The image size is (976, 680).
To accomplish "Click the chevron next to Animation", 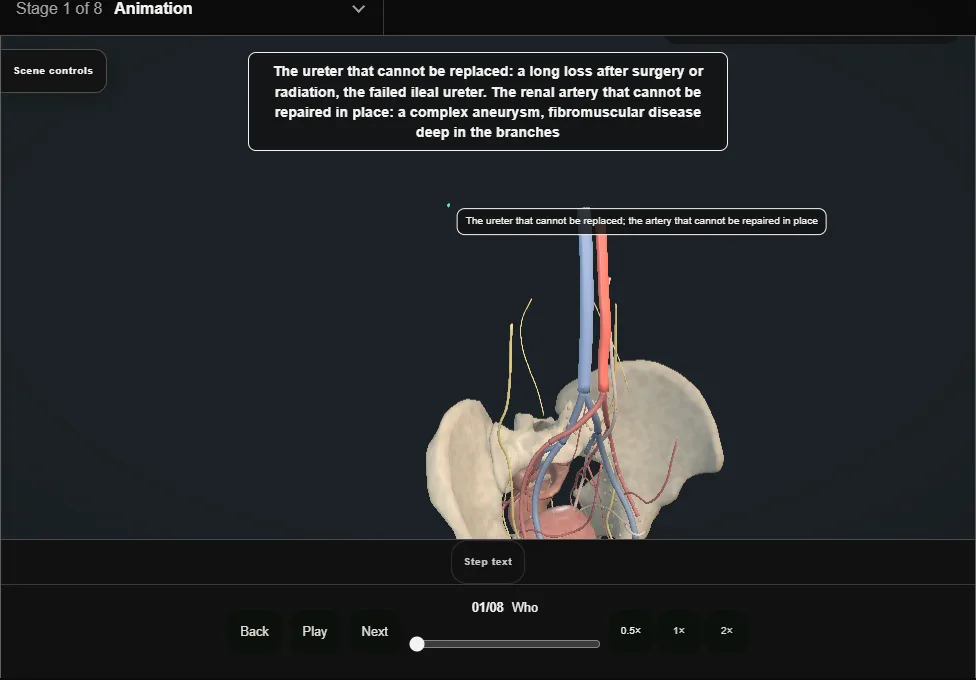I will coord(359,9).
